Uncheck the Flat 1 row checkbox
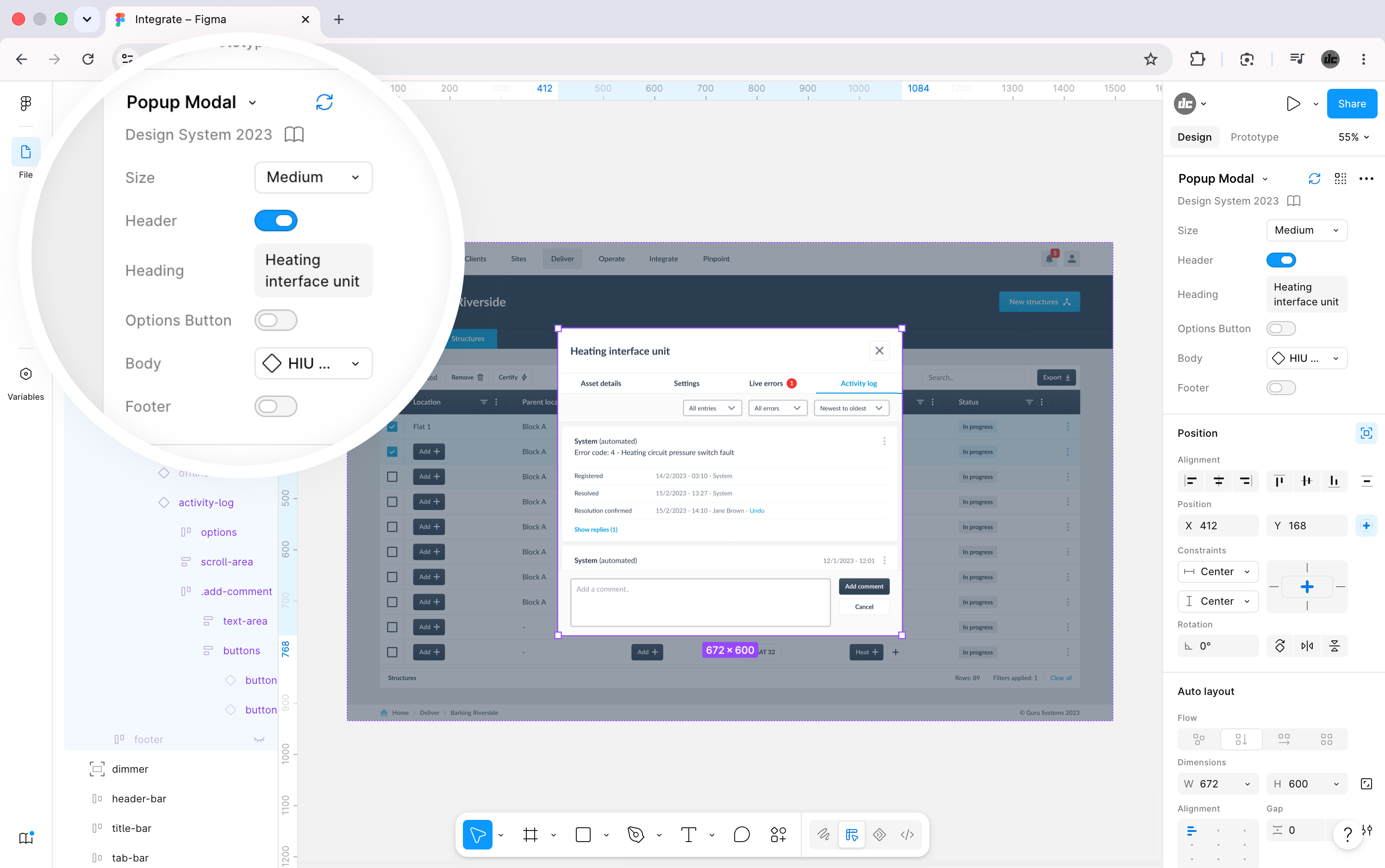1385x868 pixels. coord(392,427)
